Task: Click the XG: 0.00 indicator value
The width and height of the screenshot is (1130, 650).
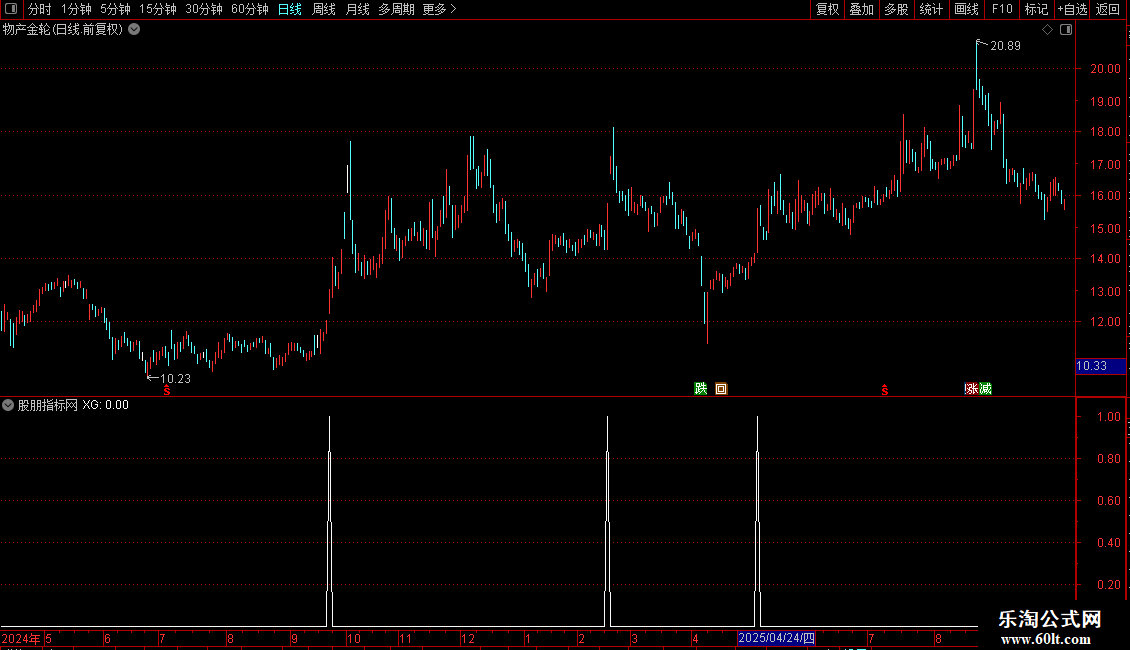Action: pyautogui.click(x=105, y=405)
